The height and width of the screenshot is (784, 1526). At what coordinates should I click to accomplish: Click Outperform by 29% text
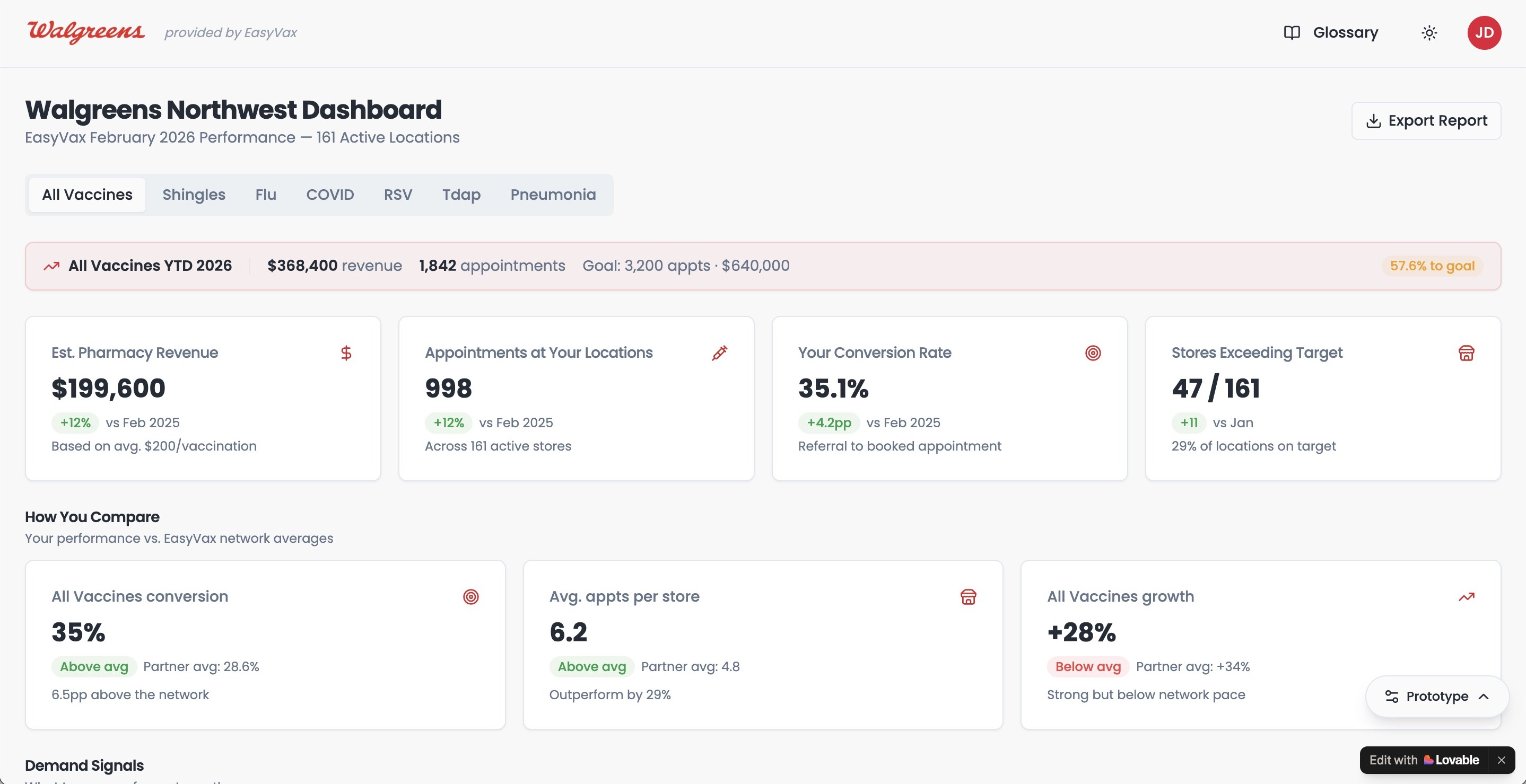[610, 695]
